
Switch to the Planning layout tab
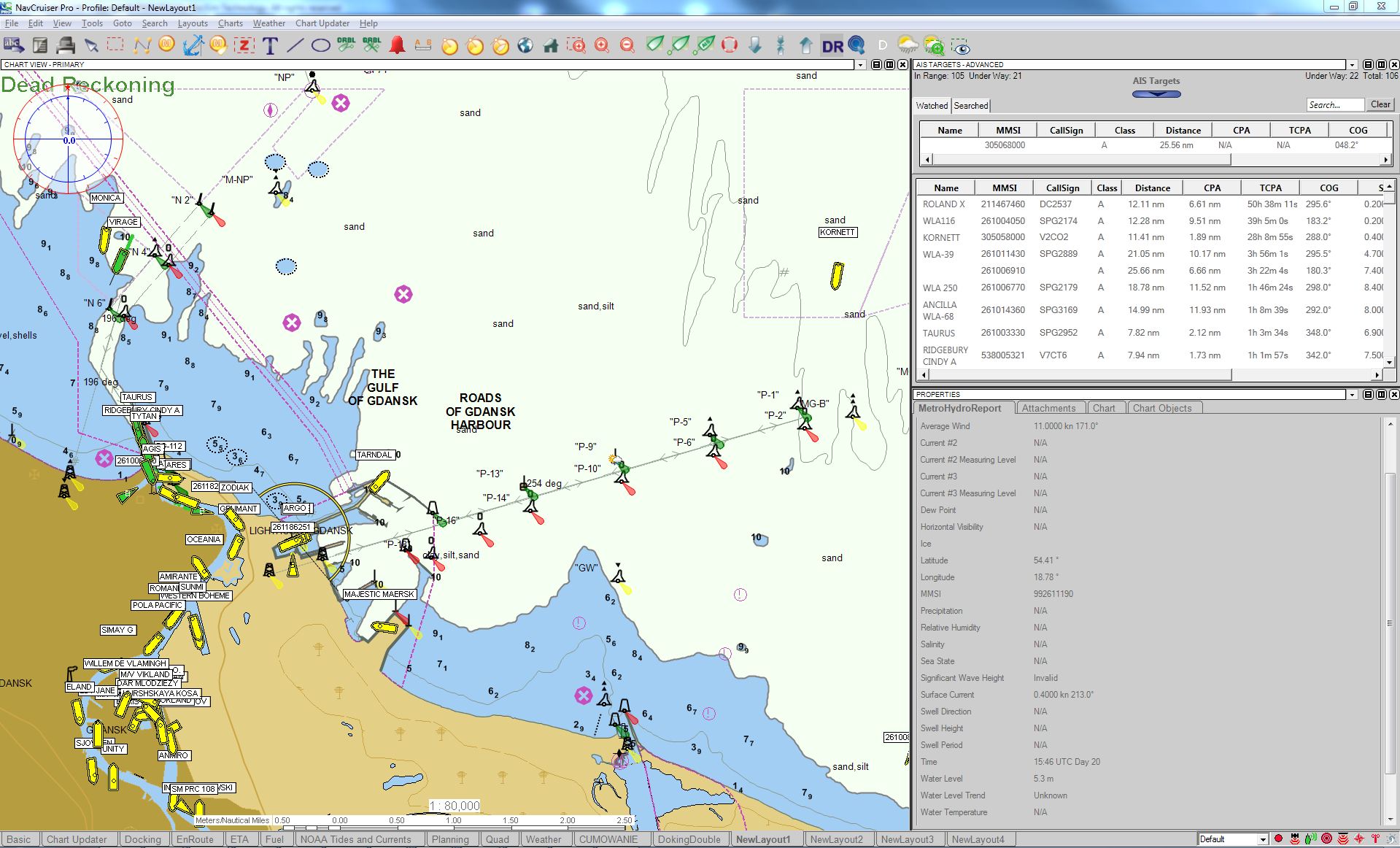point(450,839)
